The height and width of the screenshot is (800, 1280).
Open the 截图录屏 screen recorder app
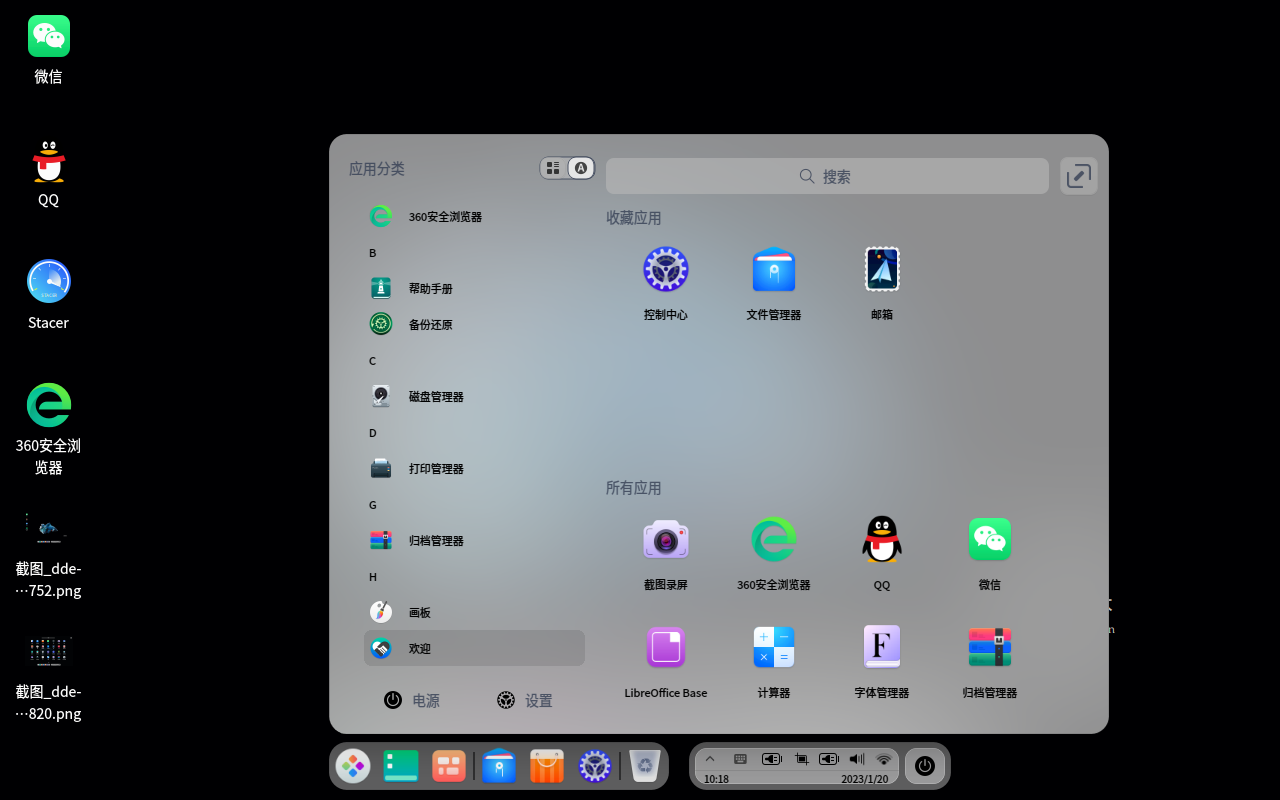click(665, 539)
